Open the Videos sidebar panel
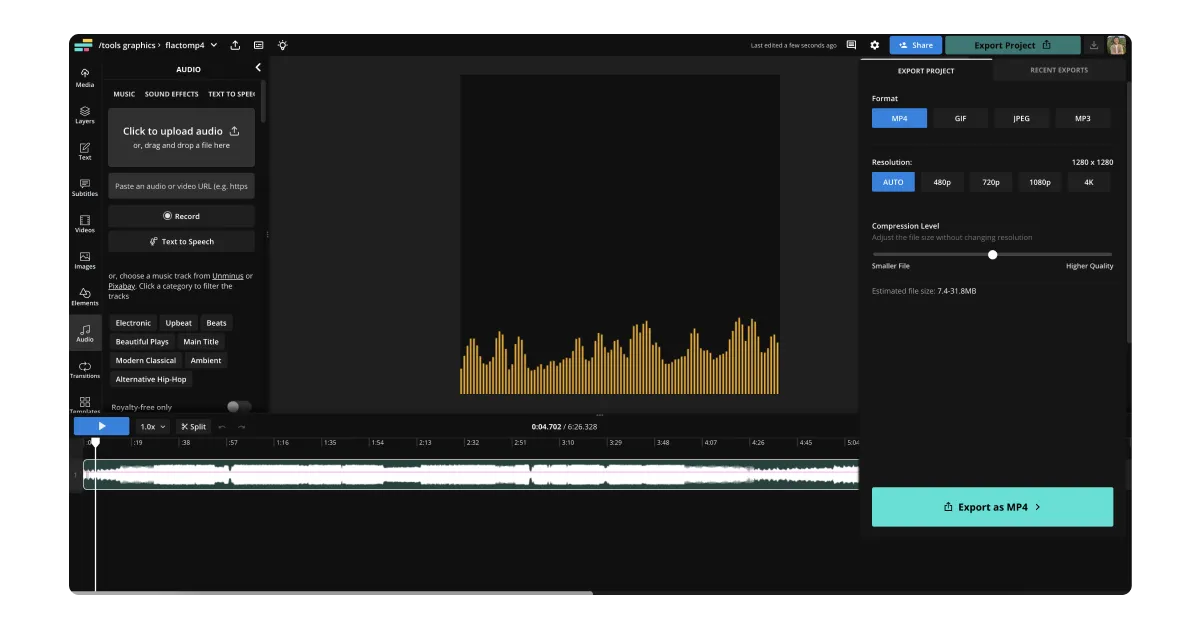Screen dimensions: 1200x630 click(85, 224)
